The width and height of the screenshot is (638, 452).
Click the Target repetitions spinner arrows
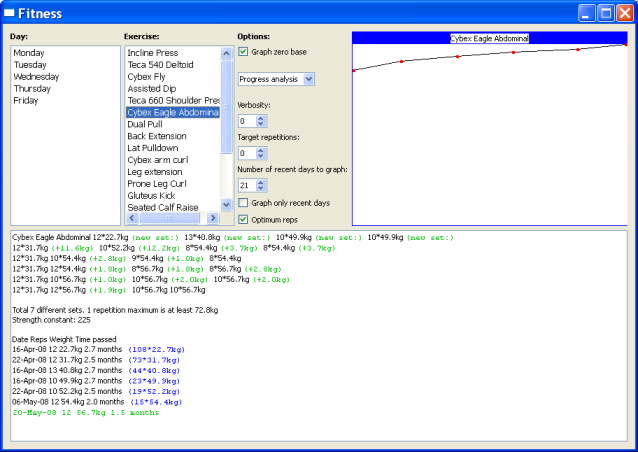(261, 153)
